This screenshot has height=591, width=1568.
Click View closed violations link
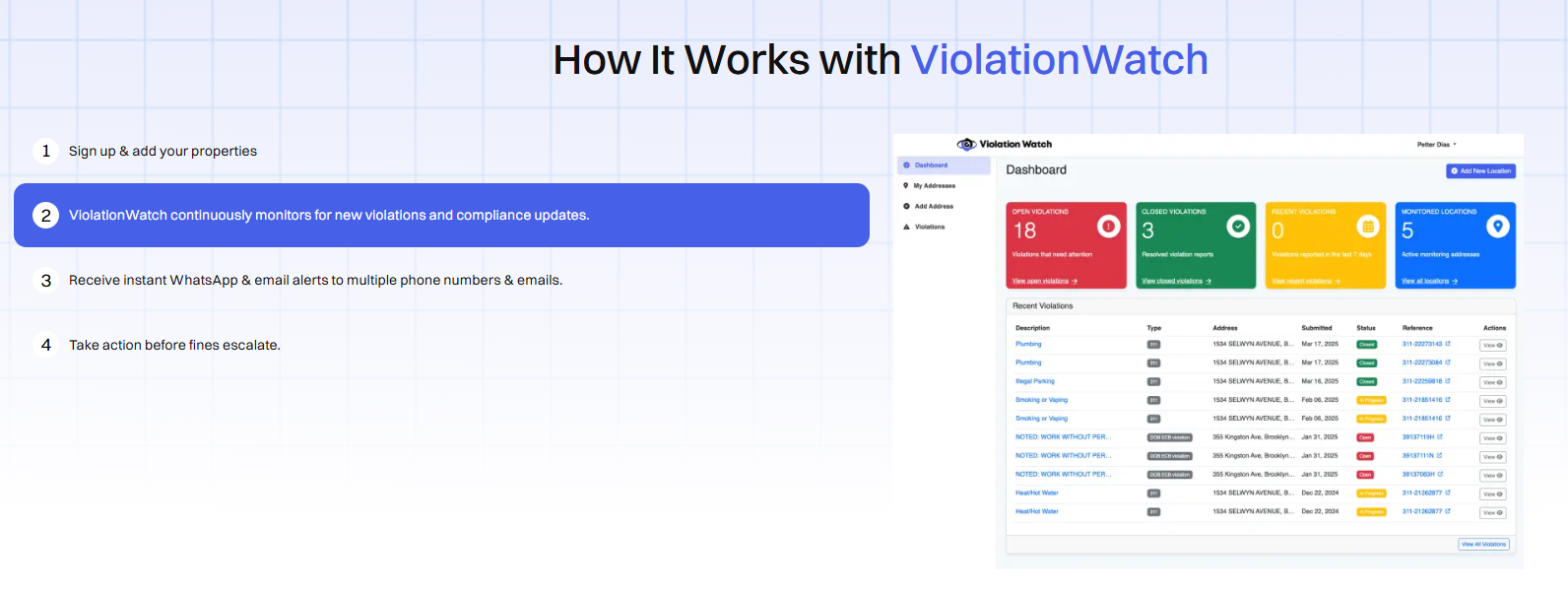1176,281
